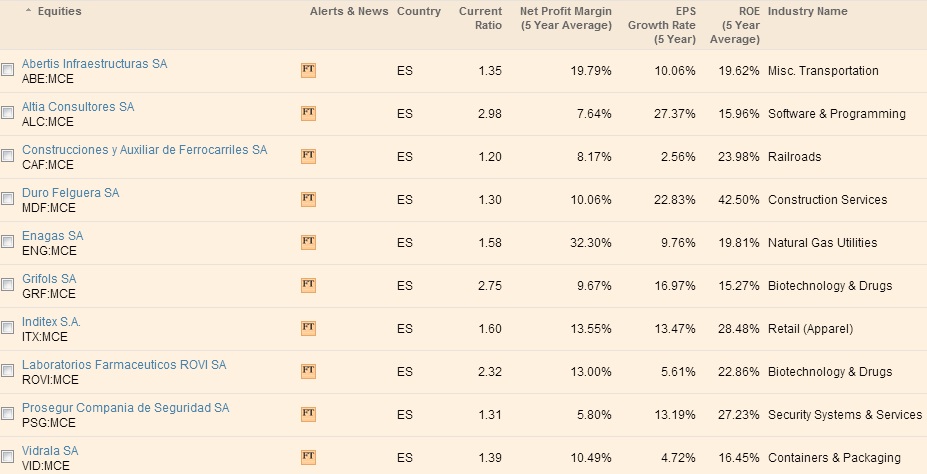Sort by Net Profit Margin header
This screenshot has width=927, height=474.
566,18
